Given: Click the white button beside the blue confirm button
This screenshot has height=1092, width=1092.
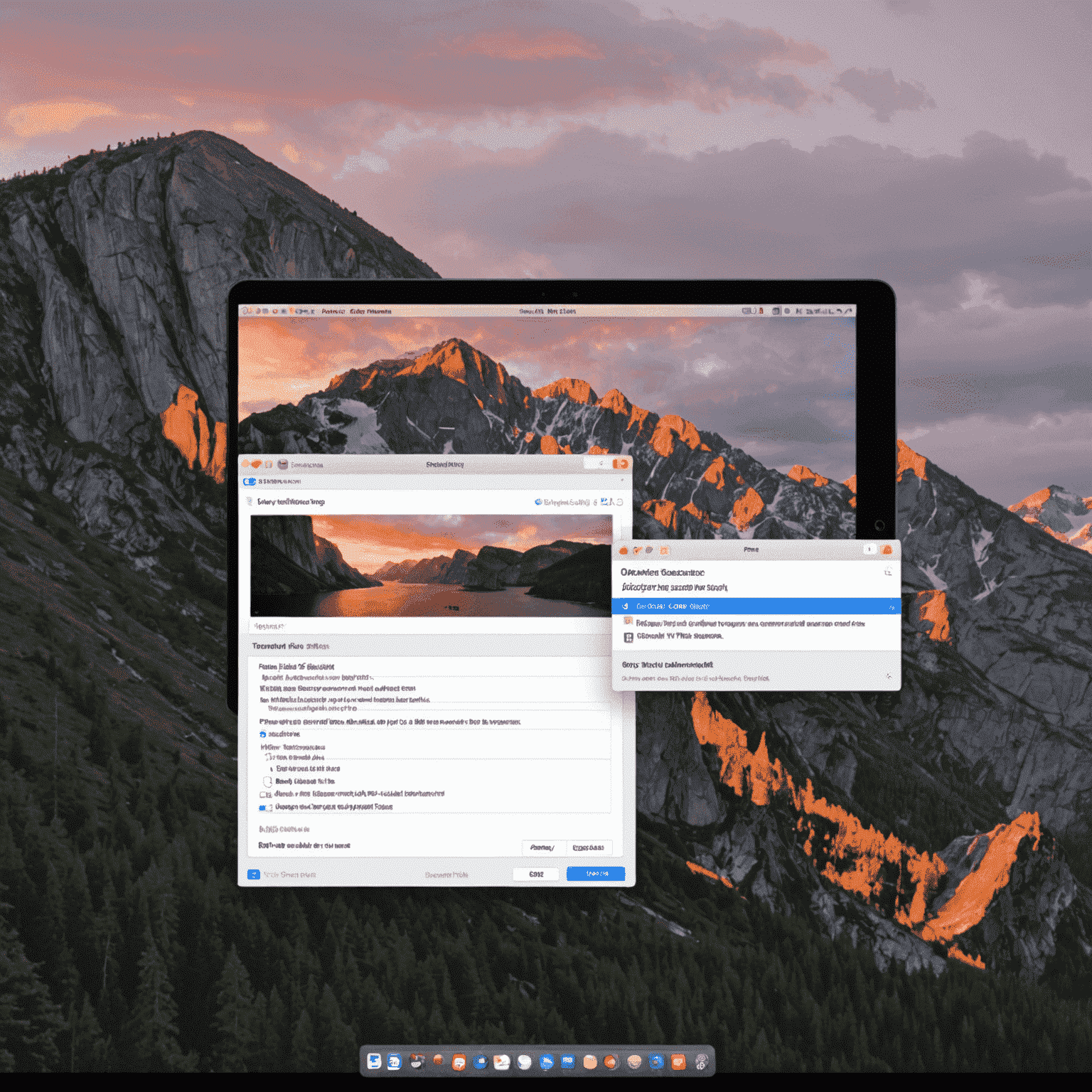Looking at the screenshot, I should coord(535,874).
